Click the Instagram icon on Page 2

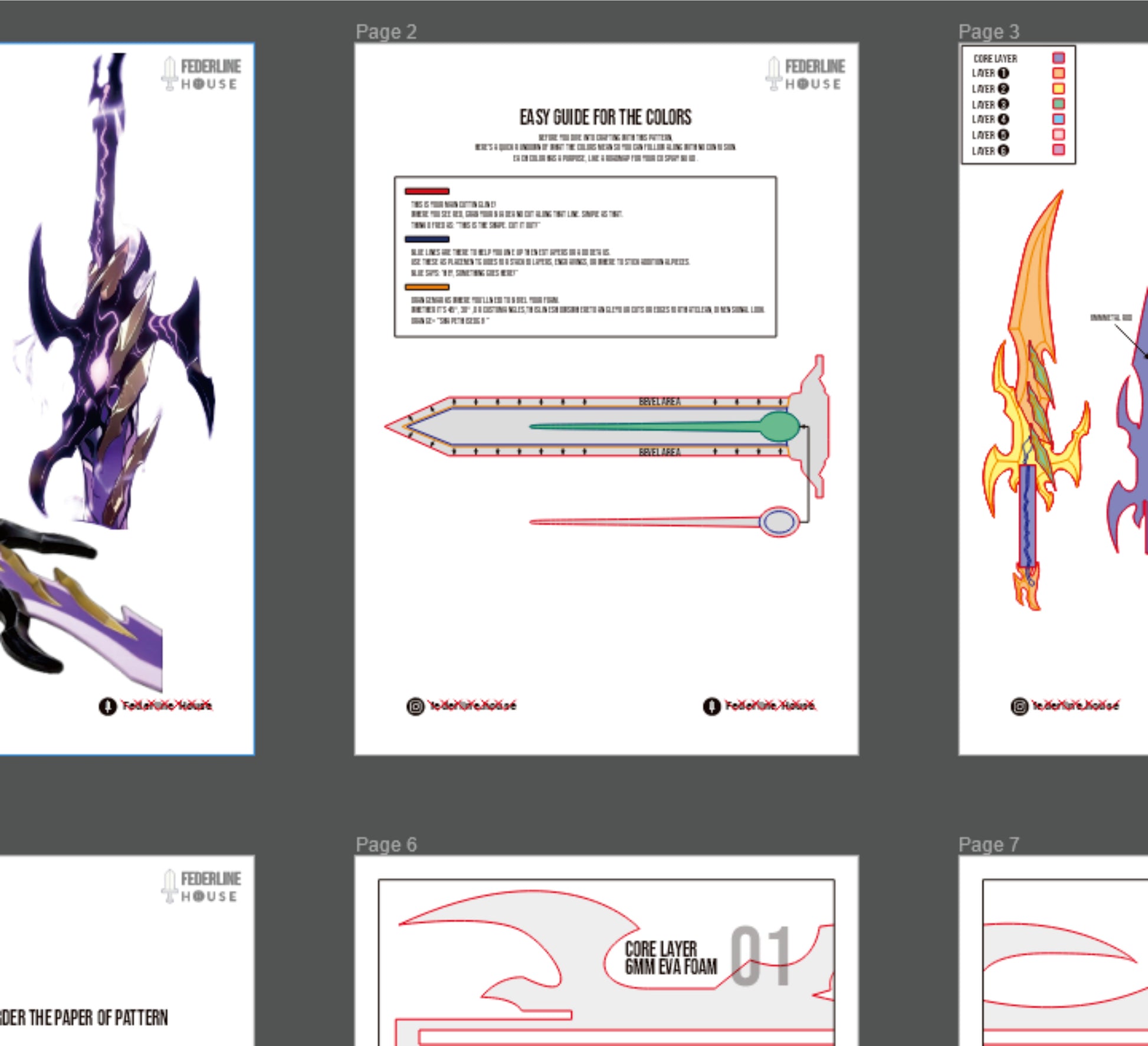415,706
